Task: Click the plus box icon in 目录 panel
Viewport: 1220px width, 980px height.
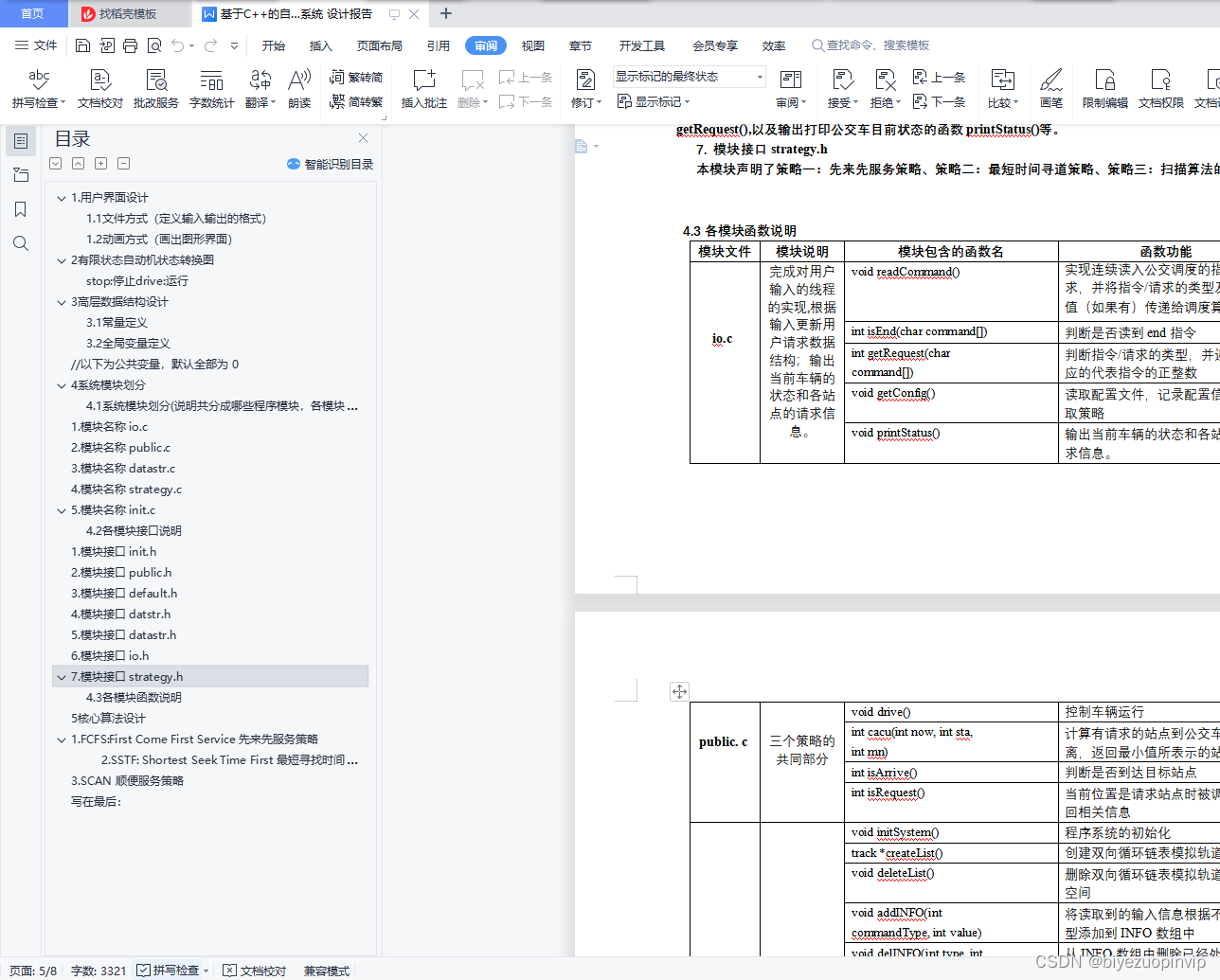Action: pyautogui.click(x=100, y=164)
